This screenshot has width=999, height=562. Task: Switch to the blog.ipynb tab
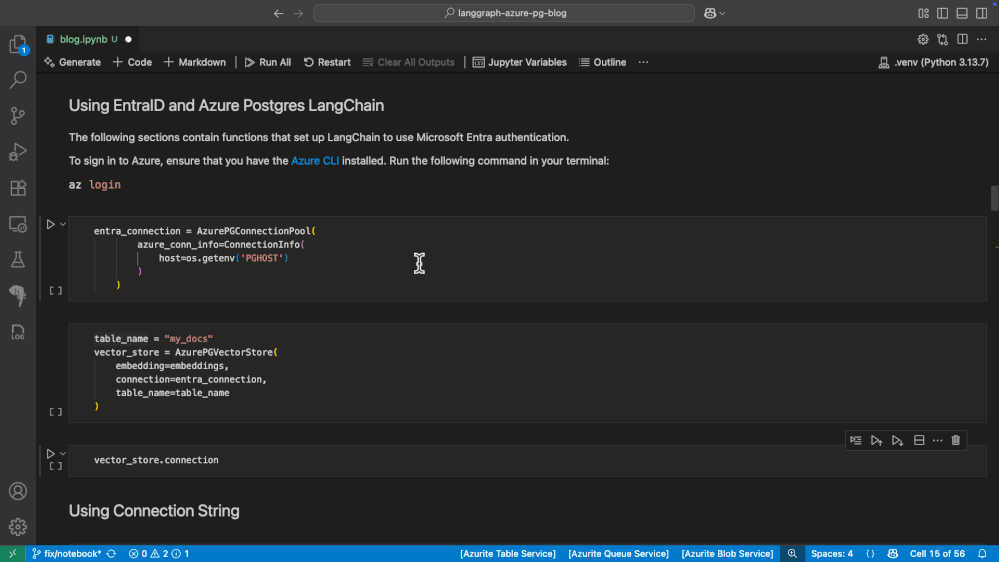[87, 39]
